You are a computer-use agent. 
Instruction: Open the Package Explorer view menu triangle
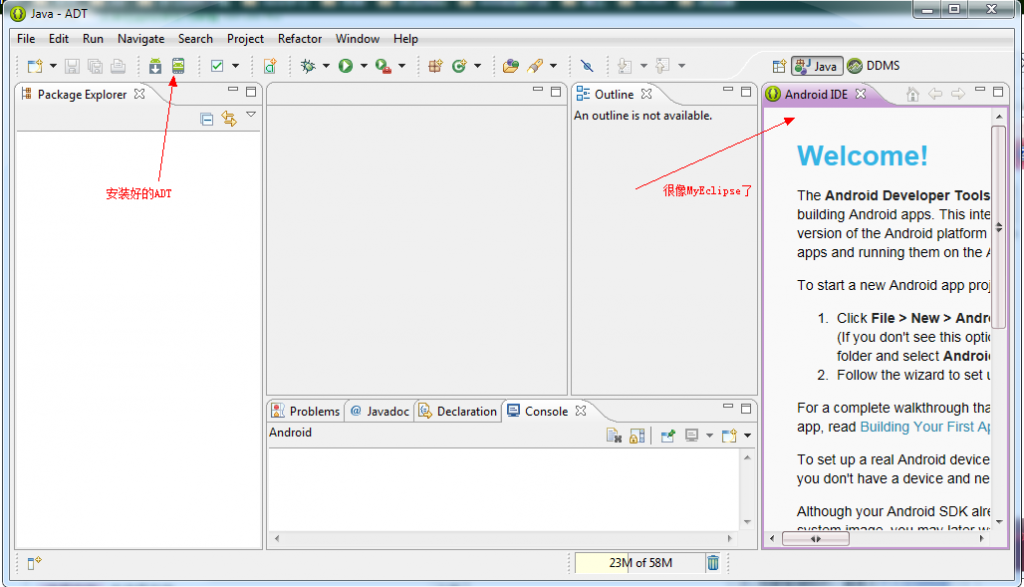click(x=251, y=115)
